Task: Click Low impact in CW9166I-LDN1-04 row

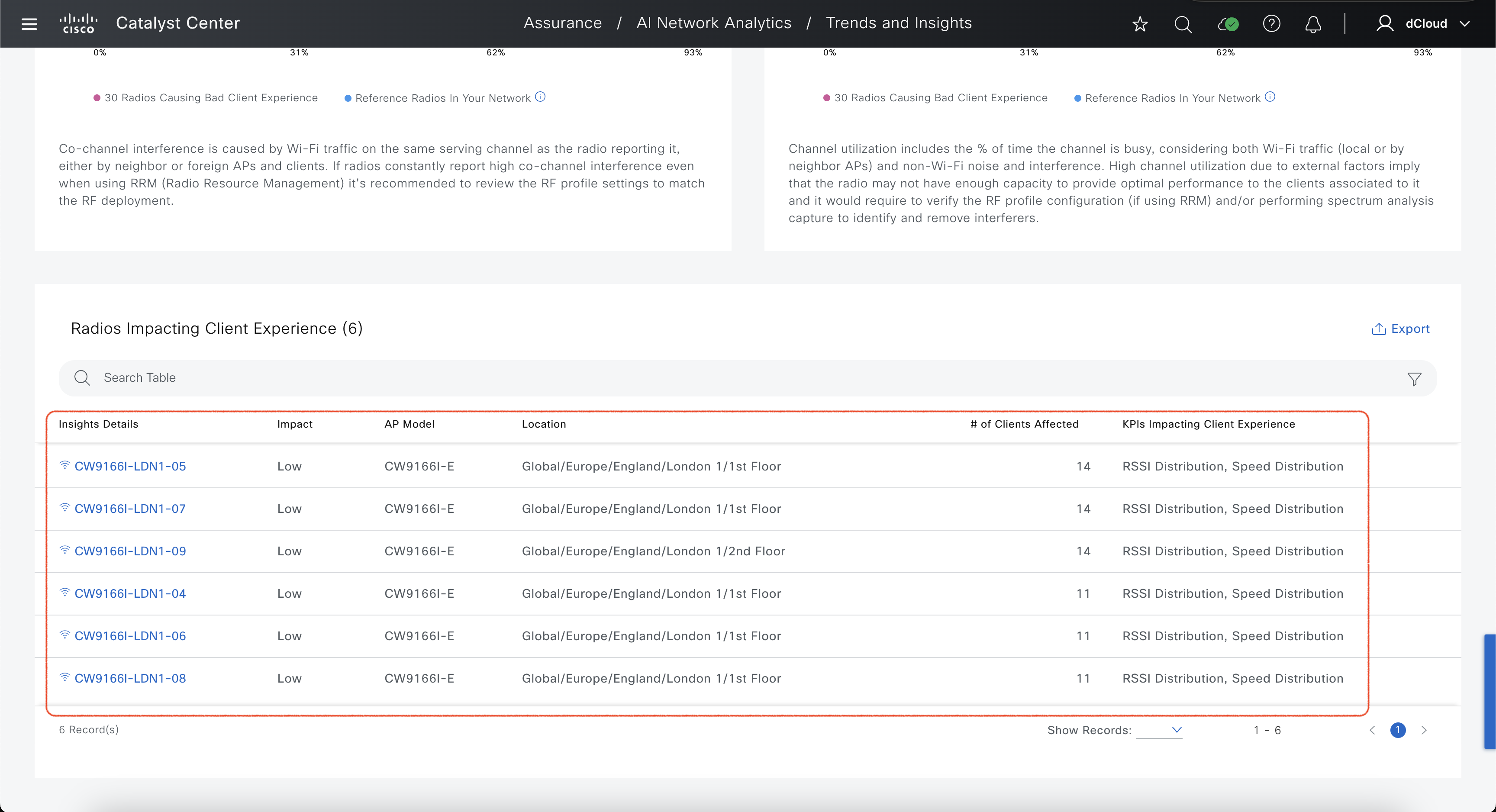Action: point(289,593)
